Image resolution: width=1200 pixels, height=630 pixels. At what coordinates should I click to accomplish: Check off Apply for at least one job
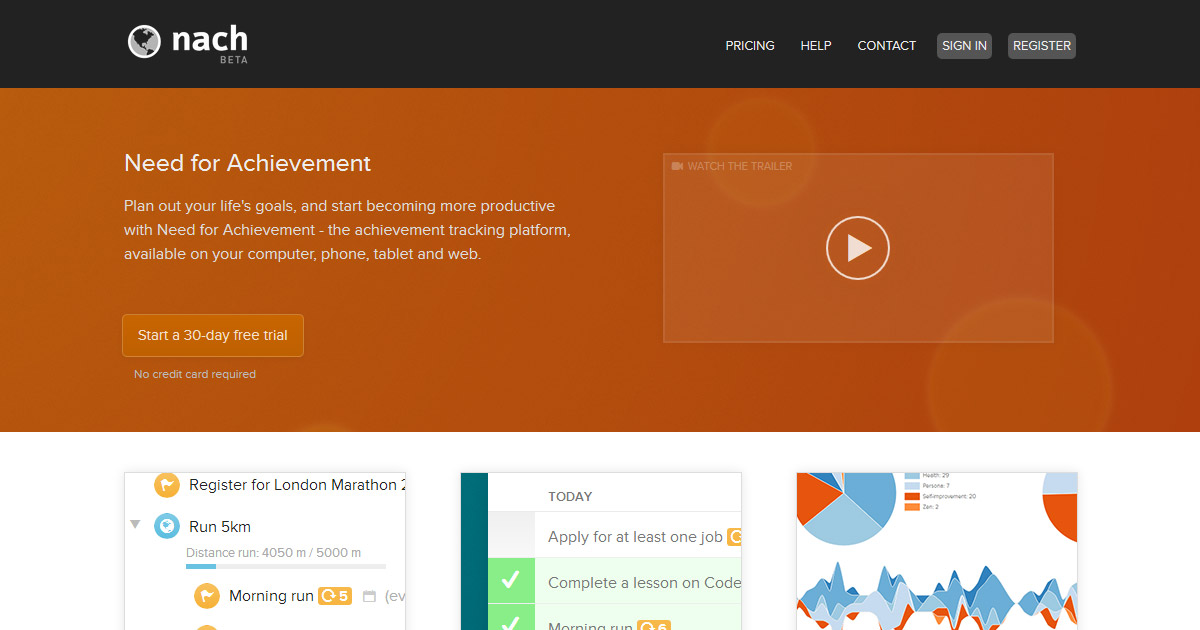(x=510, y=536)
